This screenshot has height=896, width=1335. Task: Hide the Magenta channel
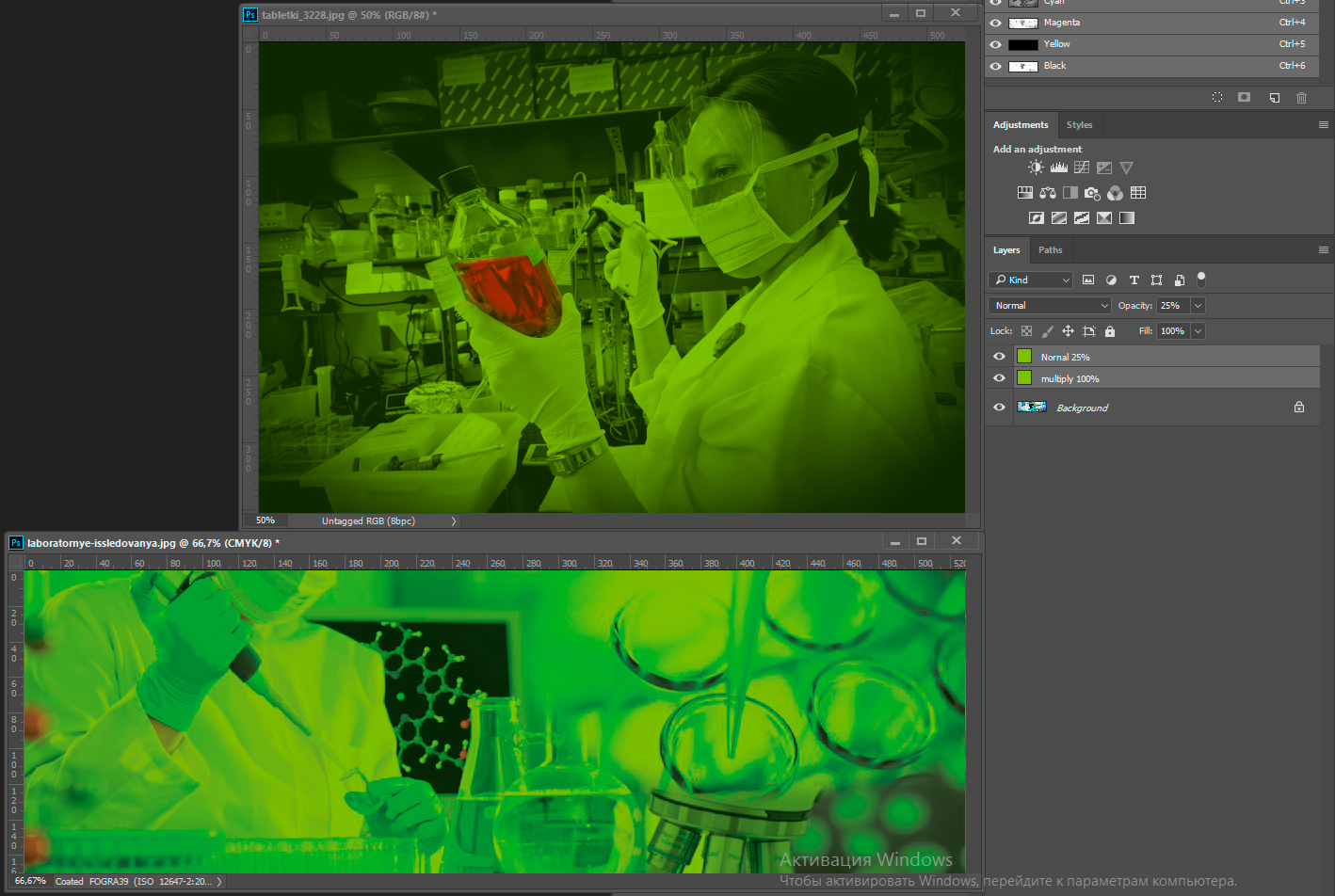[x=995, y=23]
